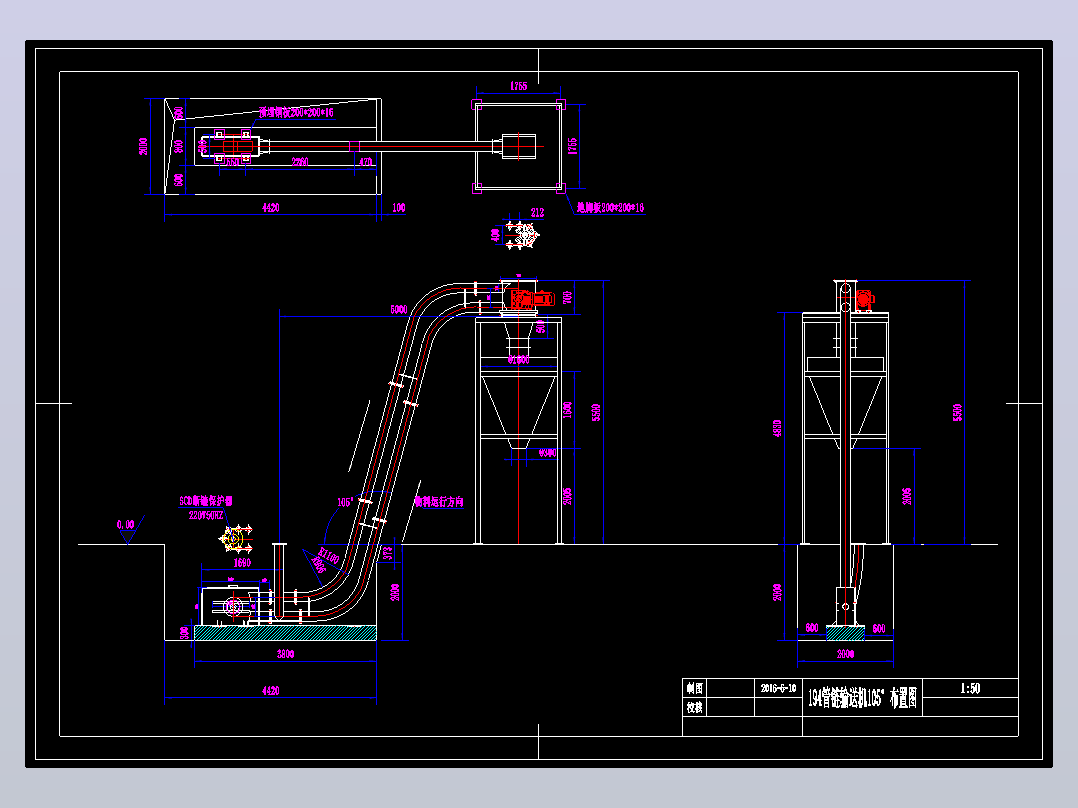Select the 5500 dimension in right side view
This screenshot has width=1078, height=808.
click(957, 413)
